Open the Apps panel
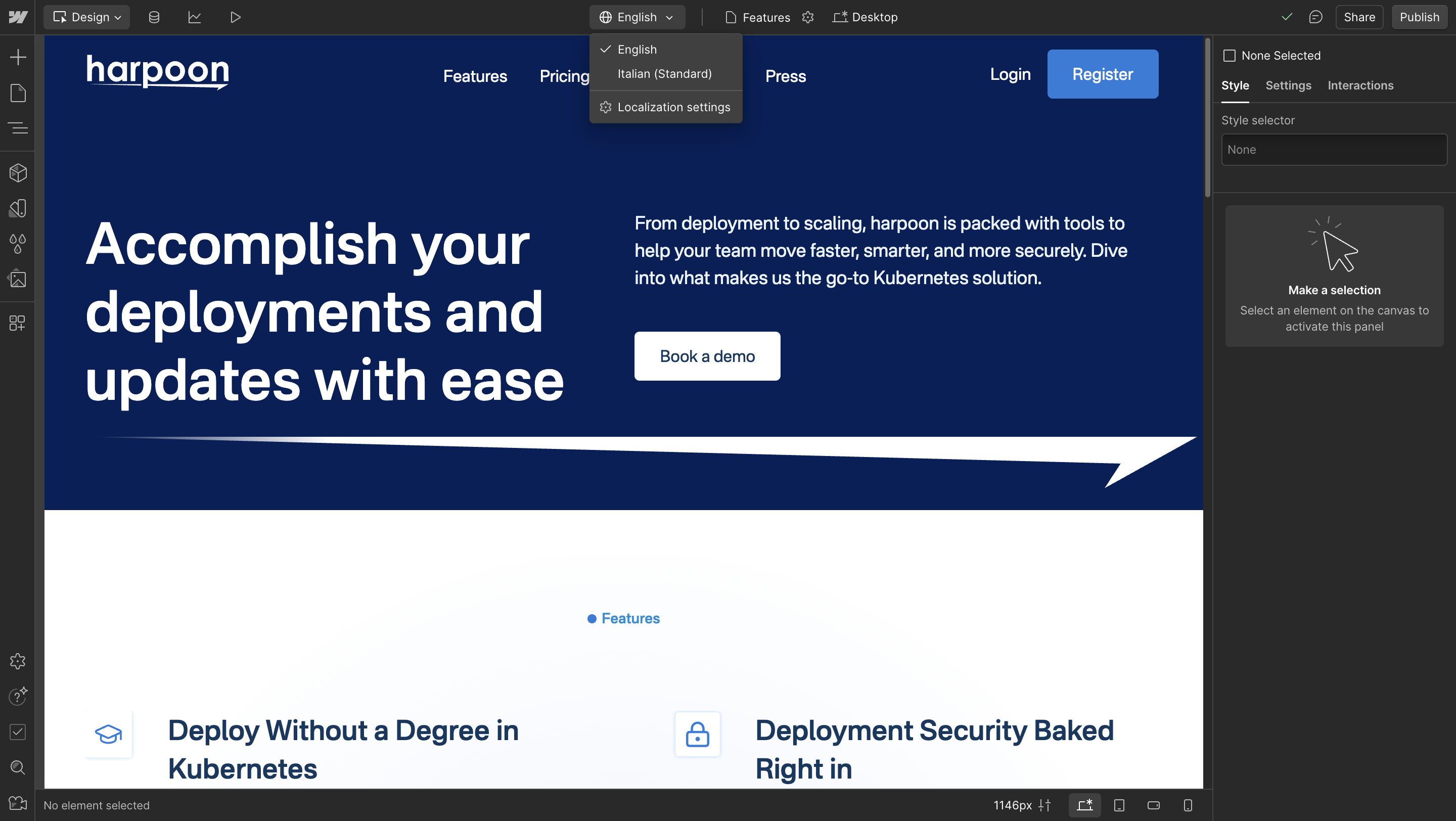This screenshot has height=821, width=1456. click(x=18, y=323)
